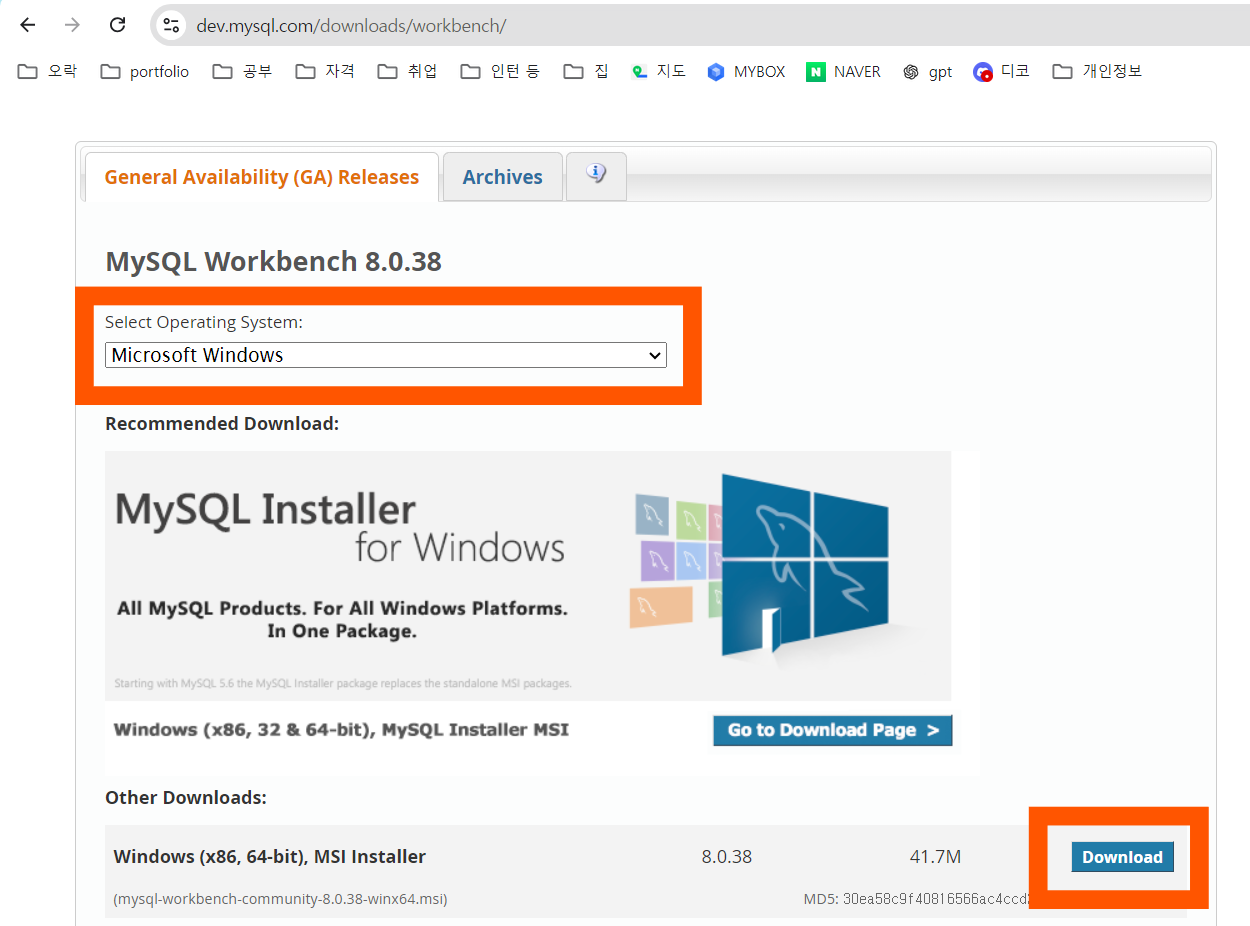This screenshot has width=1250, height=926.
Task: Click the MySQL Installer for Windows banner
Action: point(528,575)
